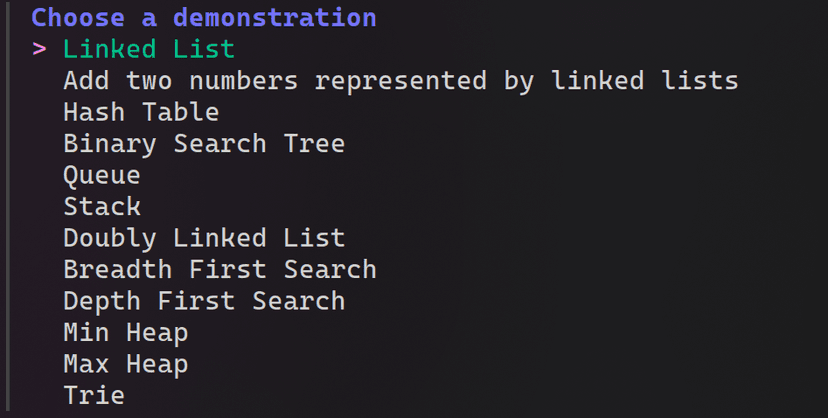Open the Trie demonstration

click(94, 396)
